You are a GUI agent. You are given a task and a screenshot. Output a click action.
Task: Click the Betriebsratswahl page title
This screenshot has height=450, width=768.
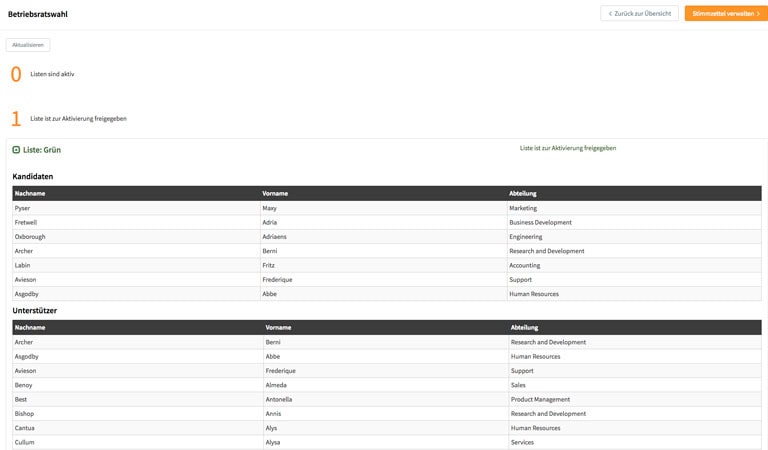pyautogui.click(x=38, y=14)
